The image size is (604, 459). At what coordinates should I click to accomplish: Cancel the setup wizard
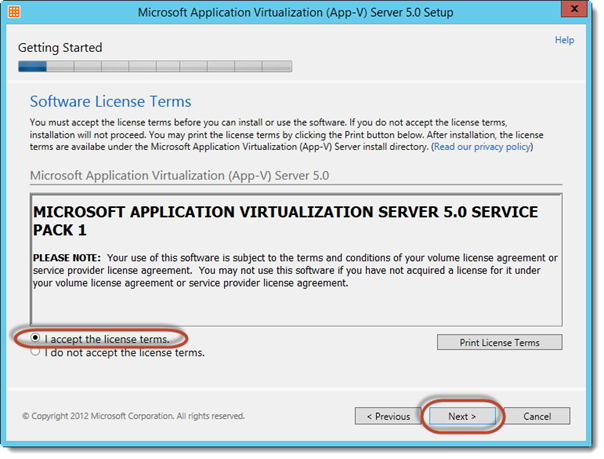point(537,416)
